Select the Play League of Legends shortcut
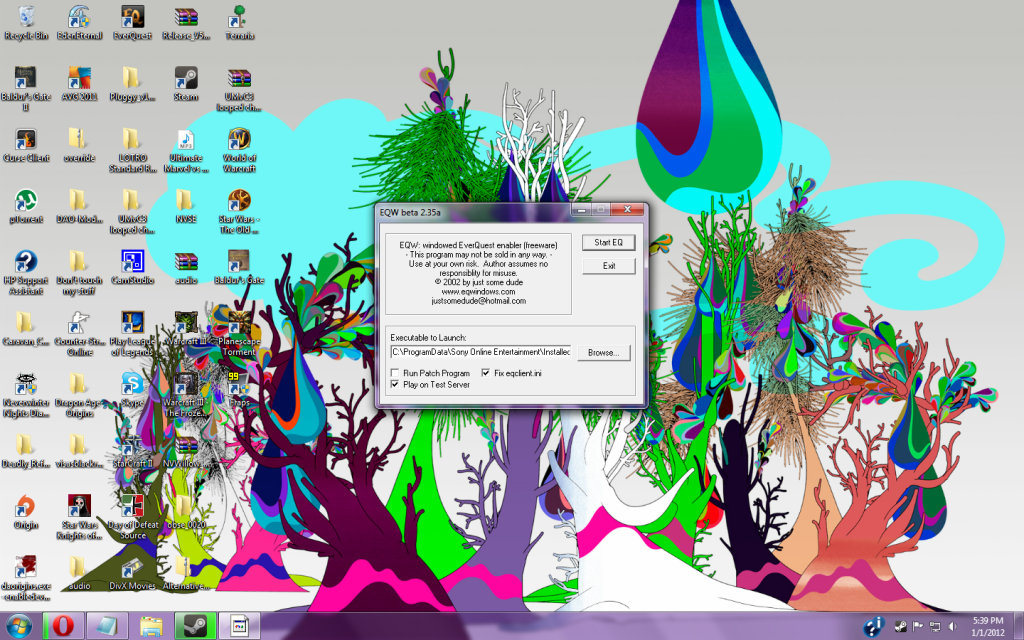The image size is (1024, 640). 133,334
